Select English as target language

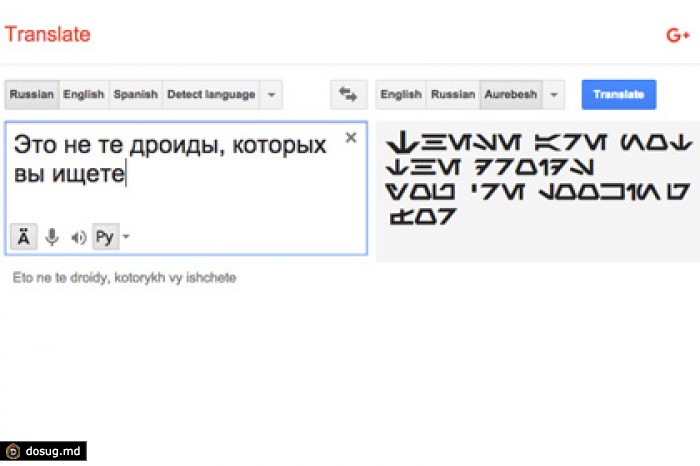click(x=401, y=95)
